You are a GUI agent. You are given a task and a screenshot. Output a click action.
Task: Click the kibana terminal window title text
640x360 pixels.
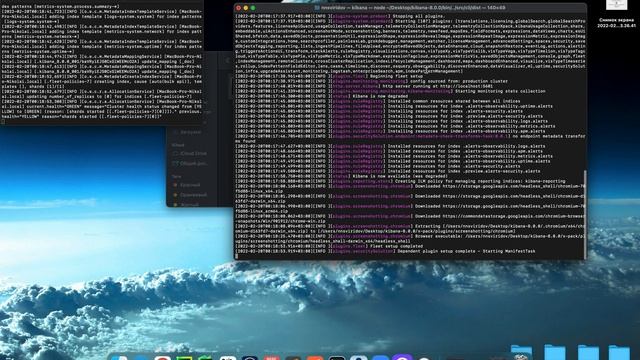click(413, 8)
